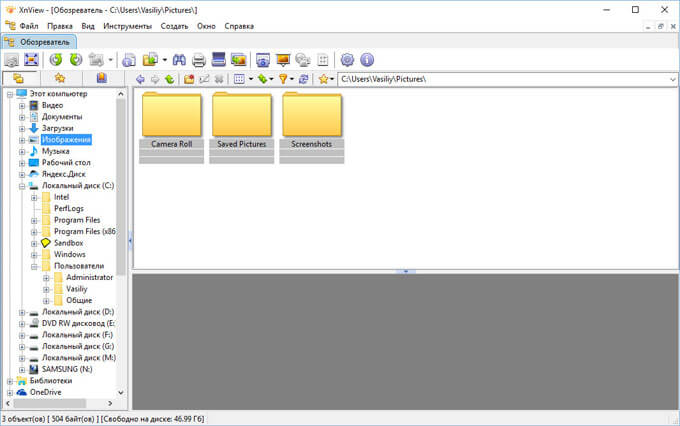The height and width of the screenshot is (426, 680).
Task: Expand the address path combo box
Action: (671, 78)
